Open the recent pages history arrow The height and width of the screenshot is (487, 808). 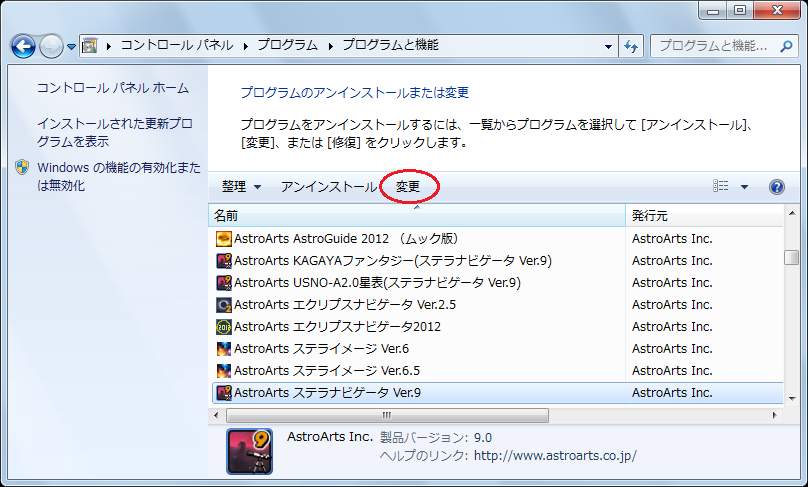coord(72,47)
